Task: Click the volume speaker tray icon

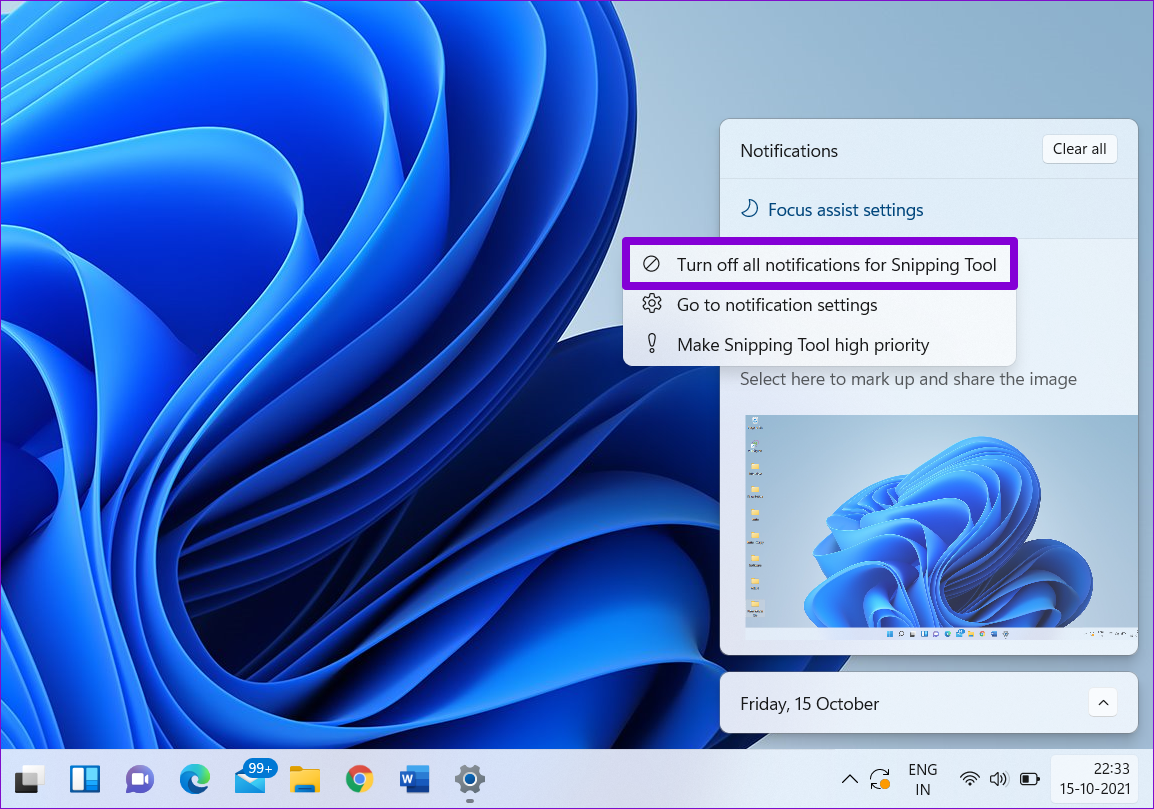Action: point(998,779)
